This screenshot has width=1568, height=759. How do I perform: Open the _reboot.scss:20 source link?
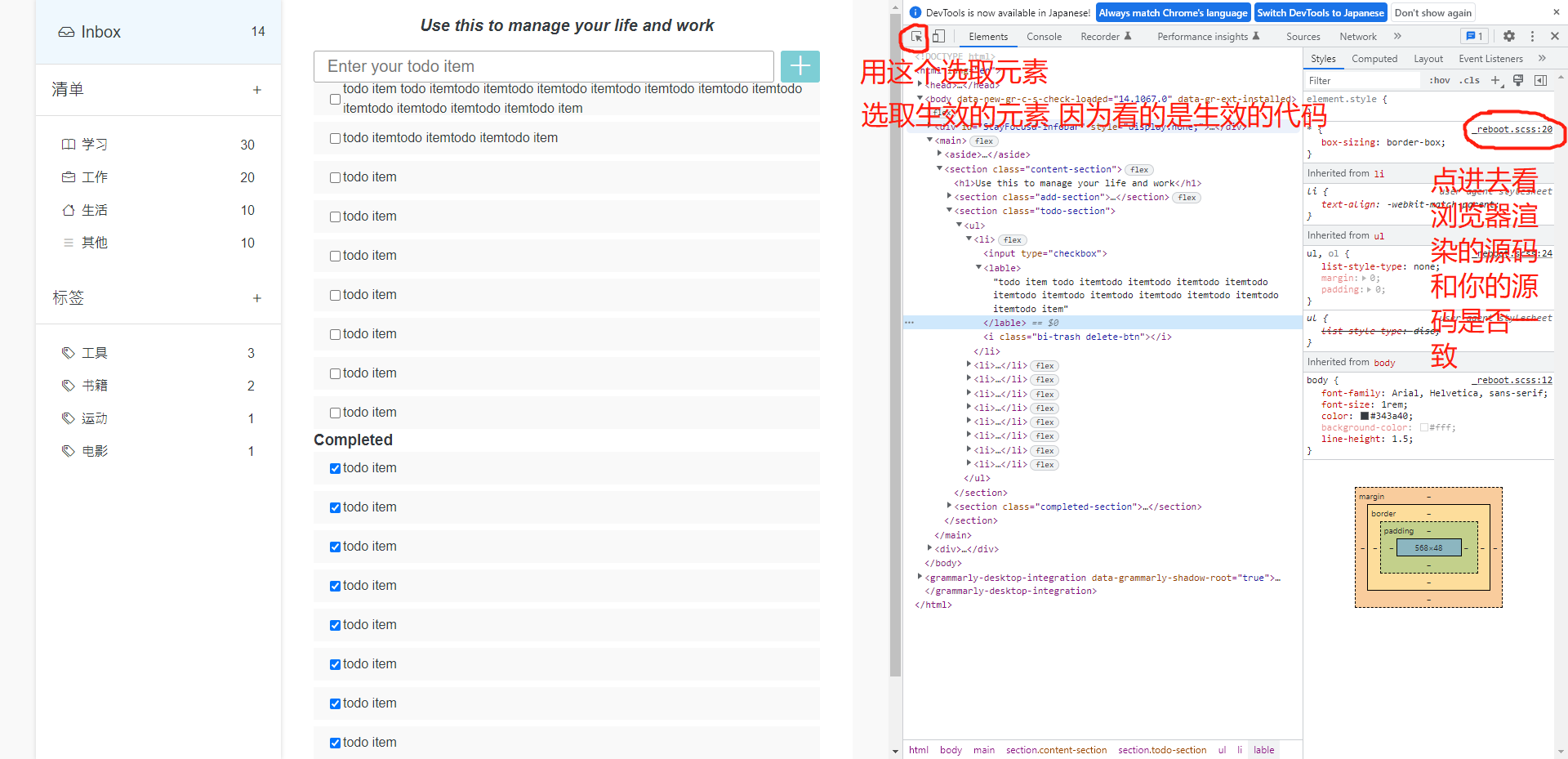pyautogui.click(x=1513, y=129)
